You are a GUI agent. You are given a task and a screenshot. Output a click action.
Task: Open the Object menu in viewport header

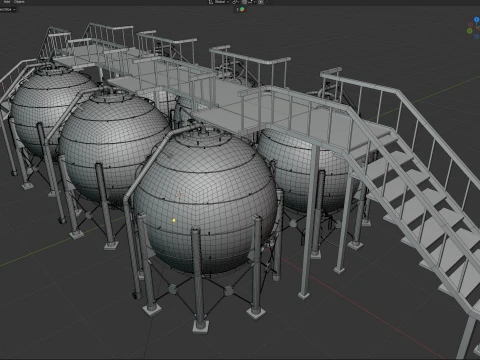point(19,2)
